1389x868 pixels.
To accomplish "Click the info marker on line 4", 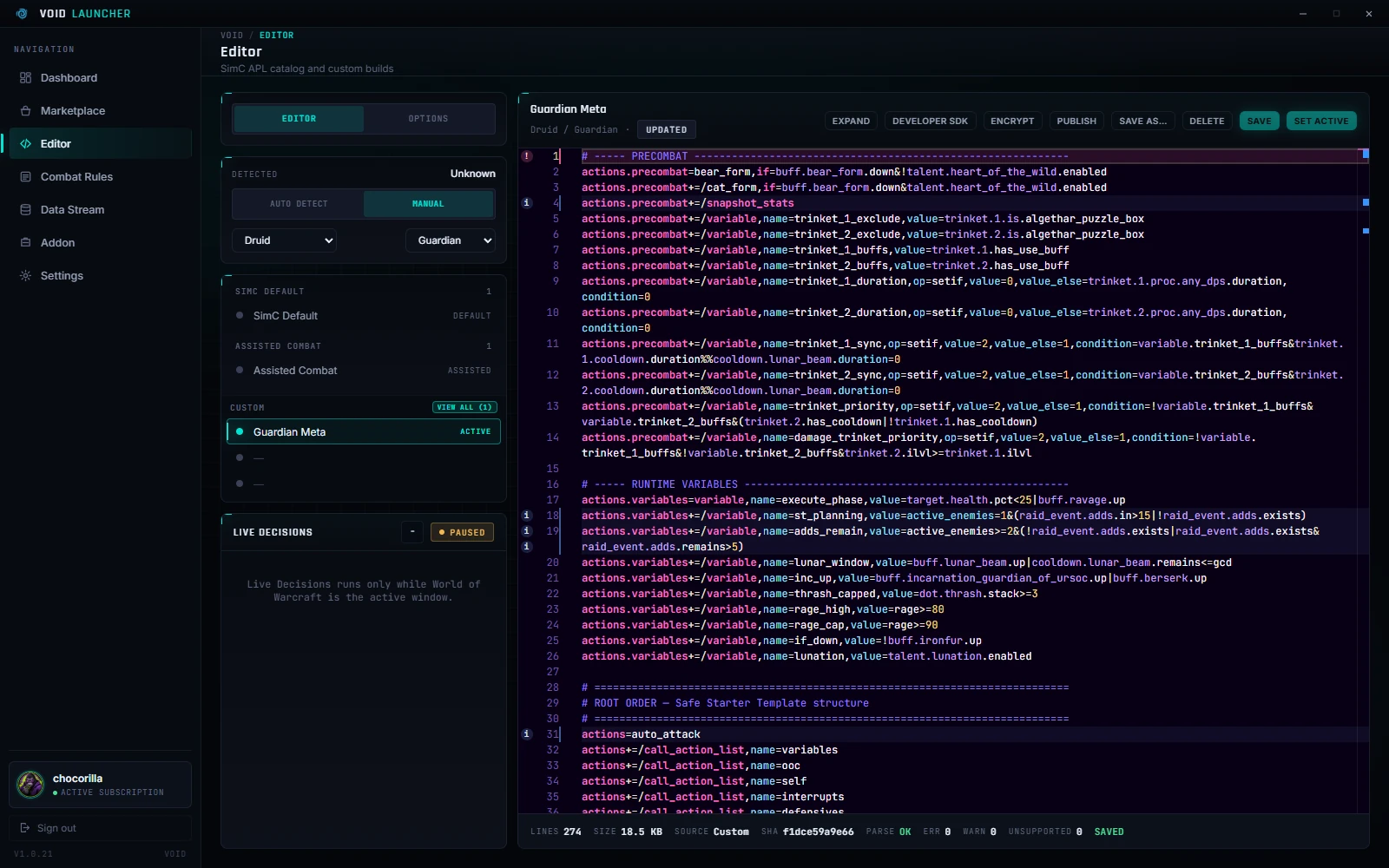I will [526, 203].
